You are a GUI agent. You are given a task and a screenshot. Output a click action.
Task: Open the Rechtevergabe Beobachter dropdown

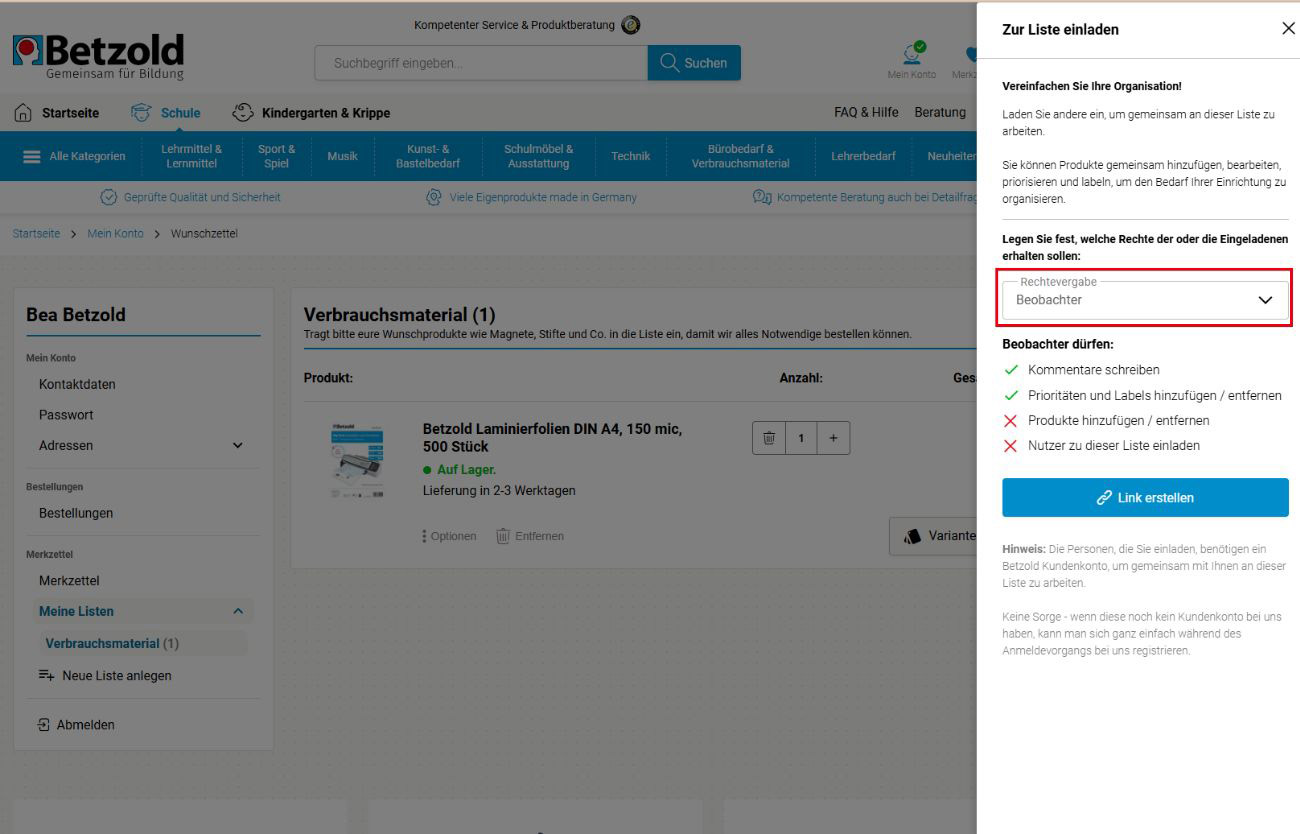click(x=1145, y=299)
